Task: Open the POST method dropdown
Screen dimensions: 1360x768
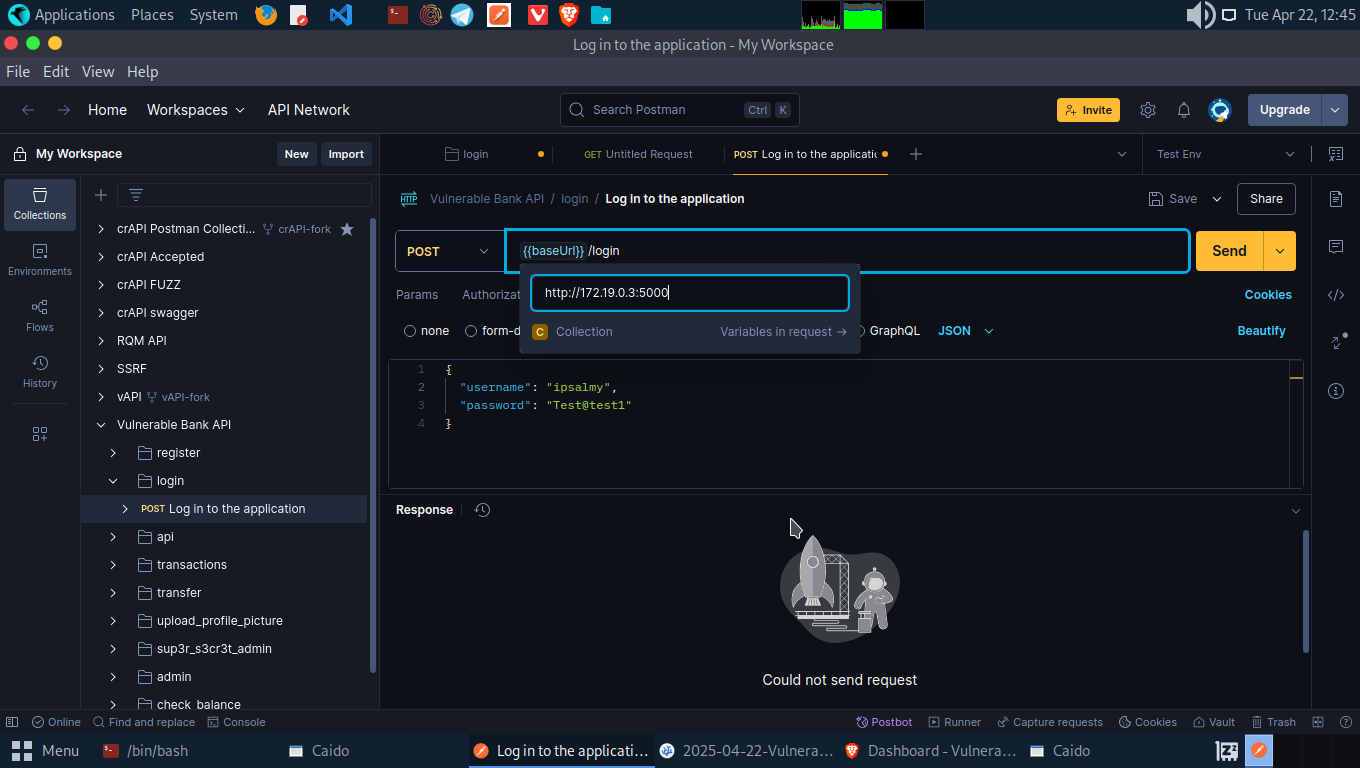Action: [x=449, y=251]
